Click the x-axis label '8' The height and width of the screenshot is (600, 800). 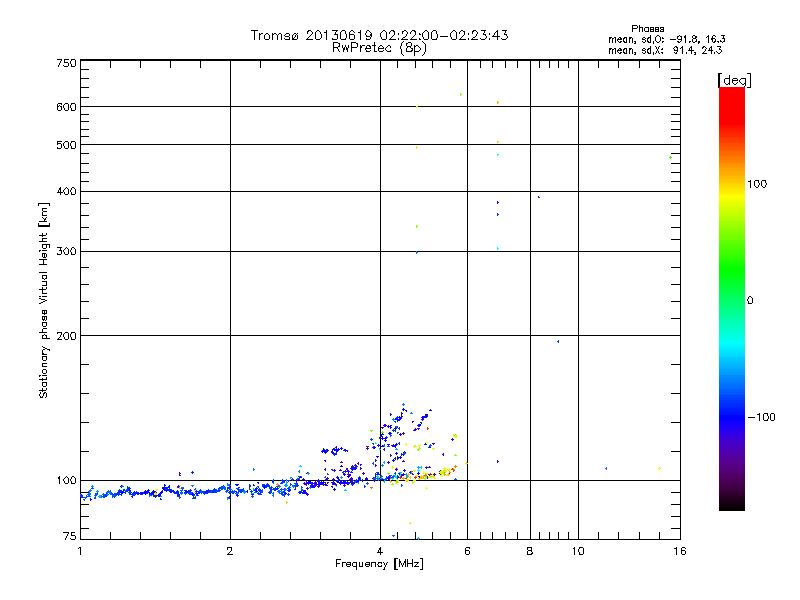click(x=530, y=551)
